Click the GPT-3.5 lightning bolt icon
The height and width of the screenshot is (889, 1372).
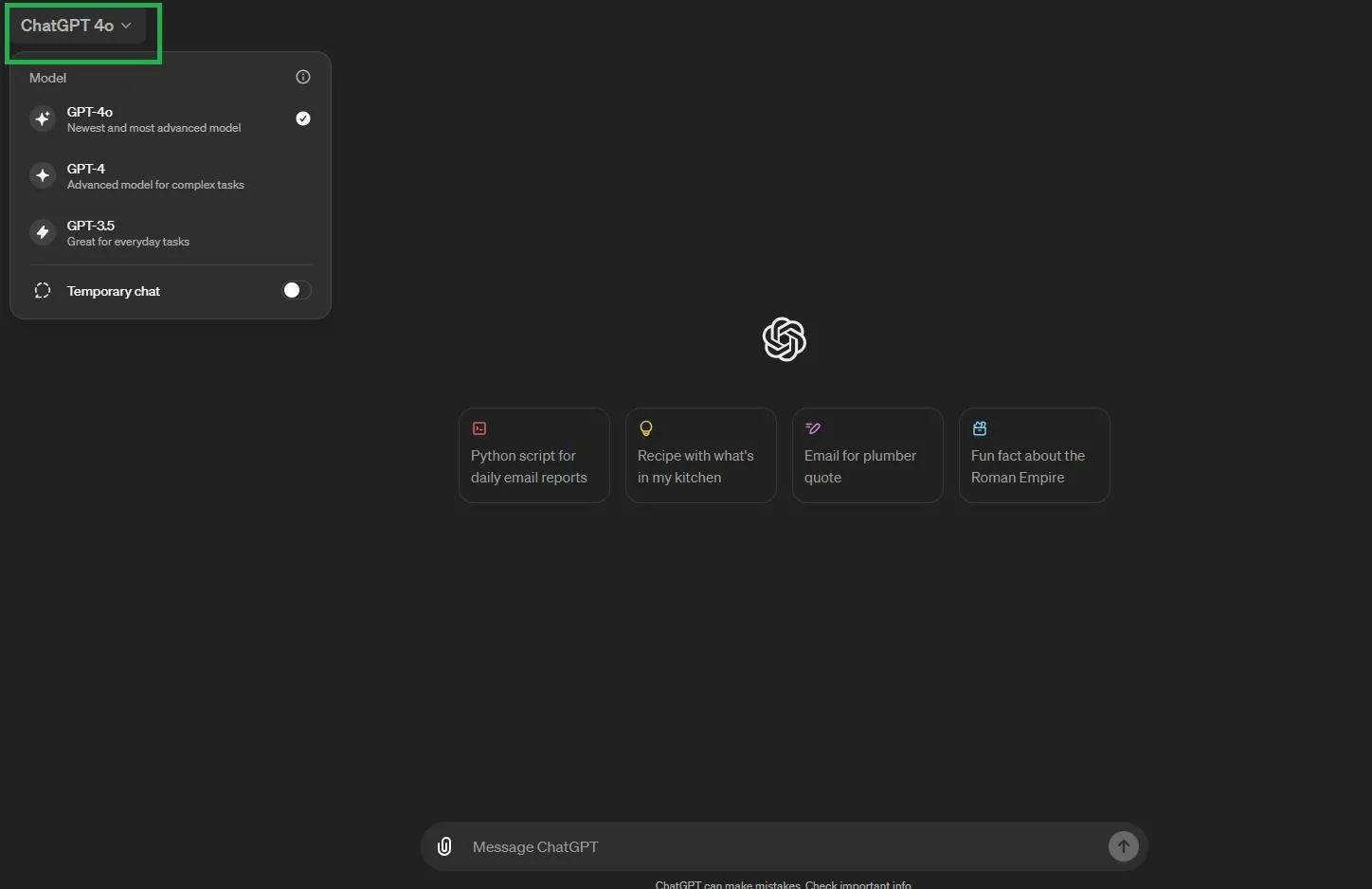pyautogui.click(x=43, y=232)
